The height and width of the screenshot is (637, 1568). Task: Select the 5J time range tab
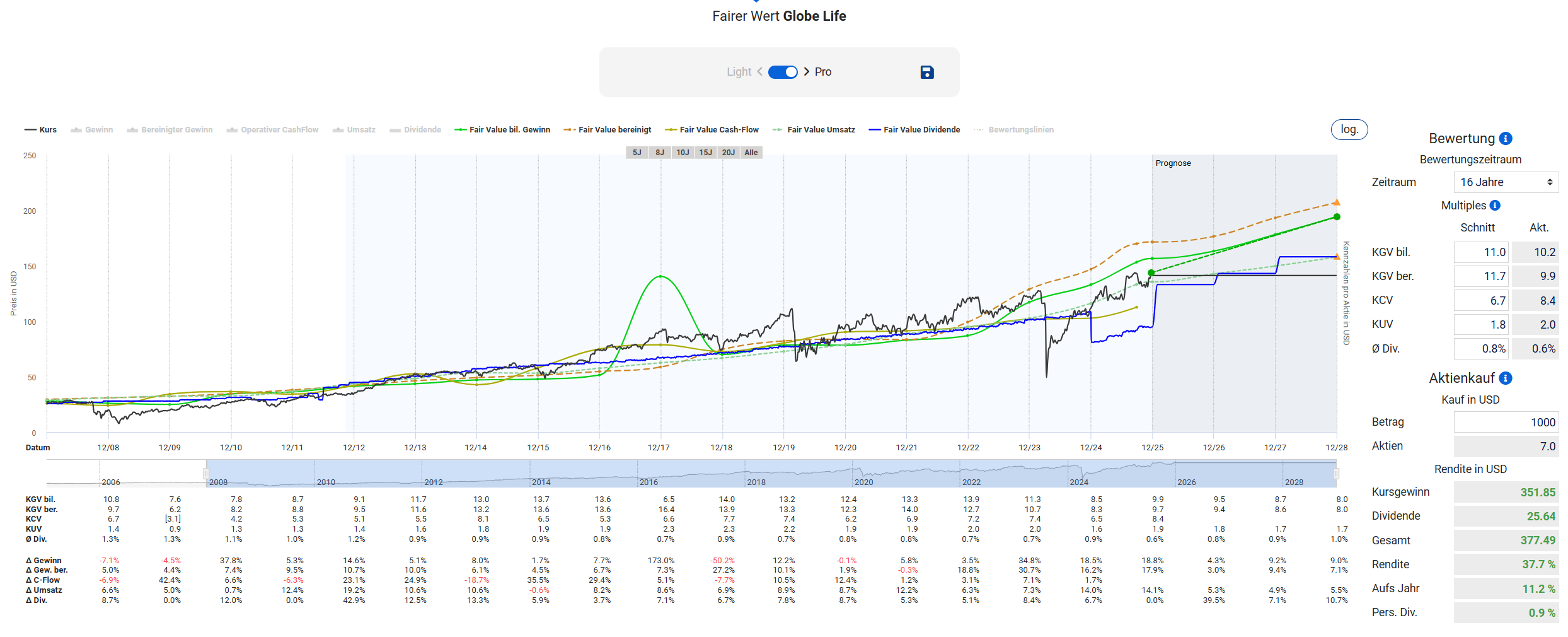(x=637, y=153)
